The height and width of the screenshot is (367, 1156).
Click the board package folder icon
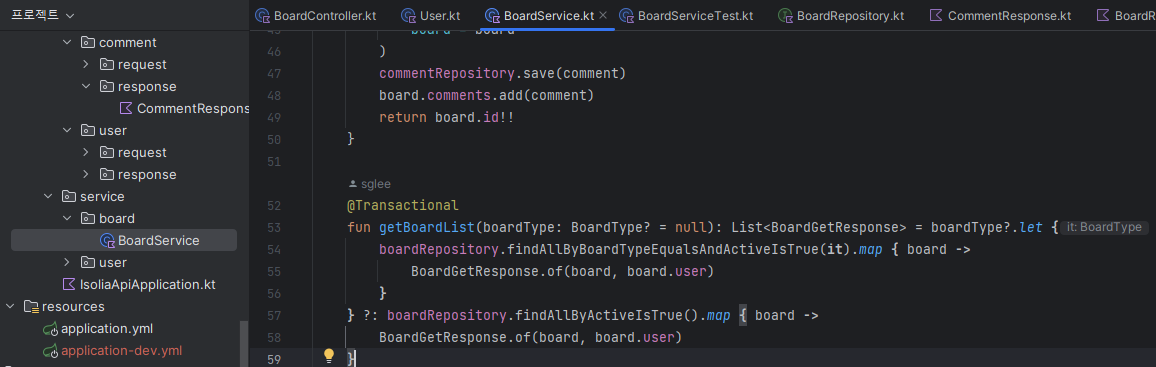88,219
